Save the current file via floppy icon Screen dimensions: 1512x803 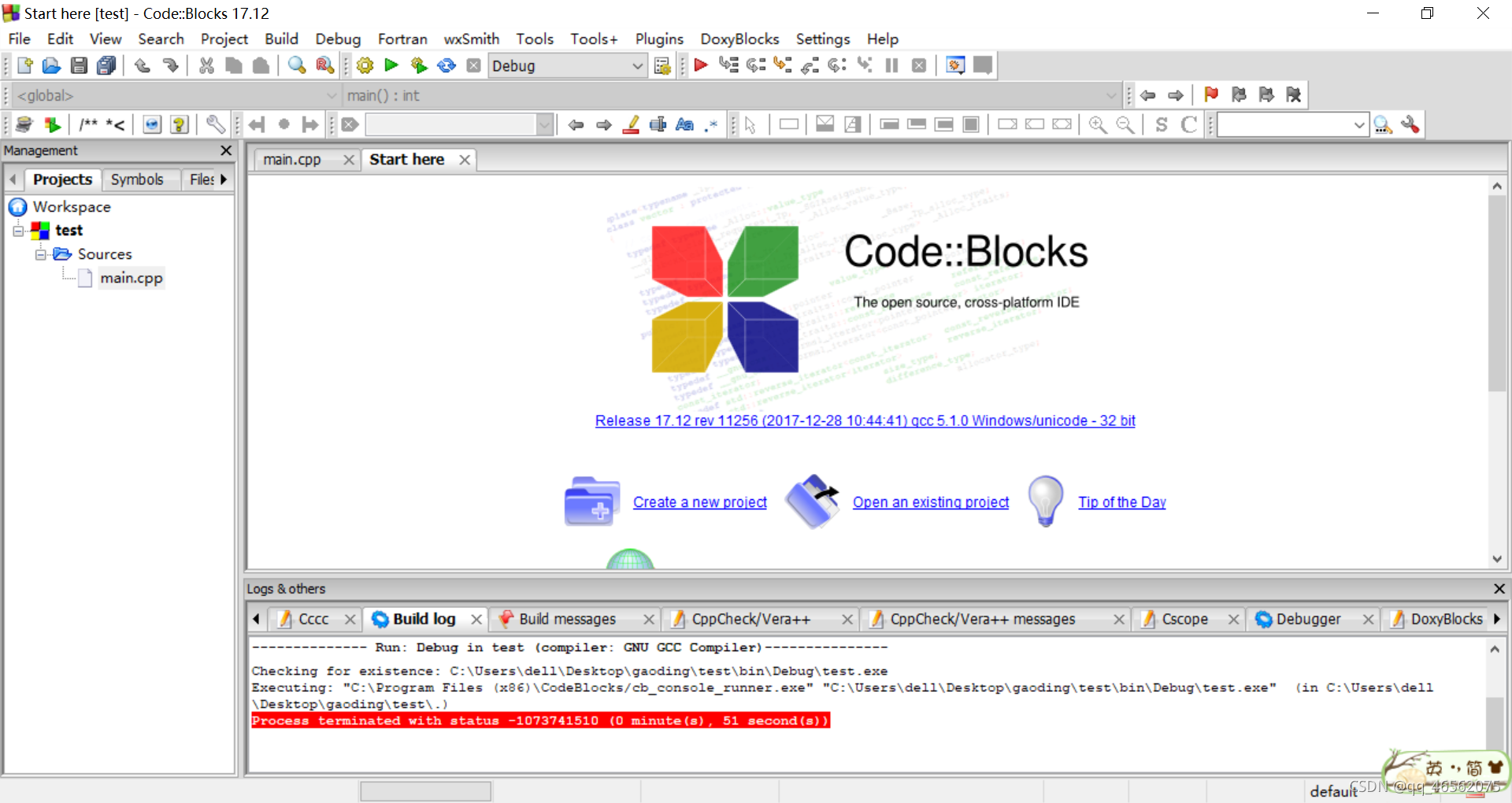pos(79,65)
